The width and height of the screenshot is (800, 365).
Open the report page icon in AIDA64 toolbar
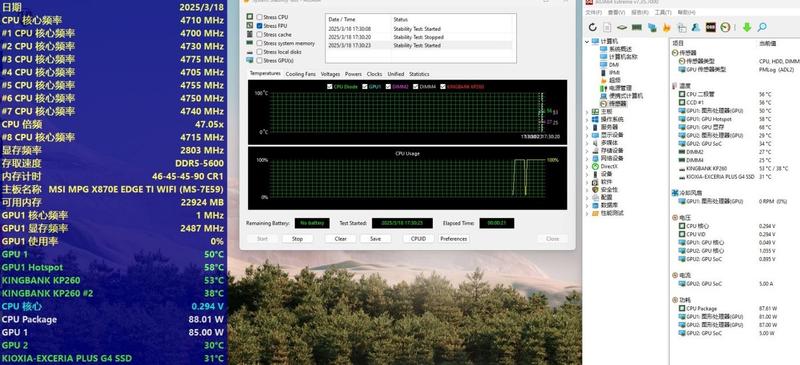click(x=607, y=28)
